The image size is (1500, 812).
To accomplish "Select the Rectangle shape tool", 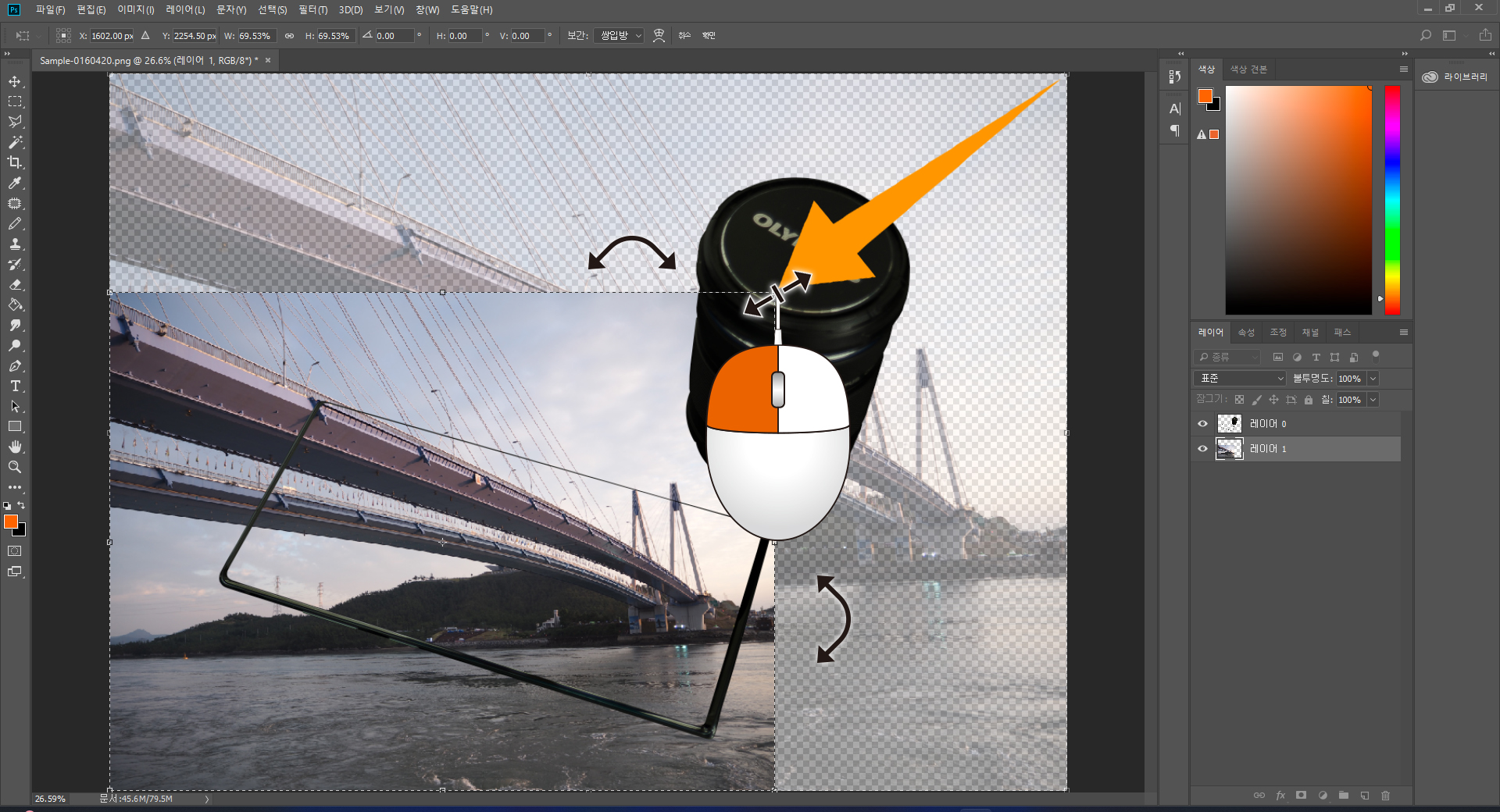I will point(15,426).
